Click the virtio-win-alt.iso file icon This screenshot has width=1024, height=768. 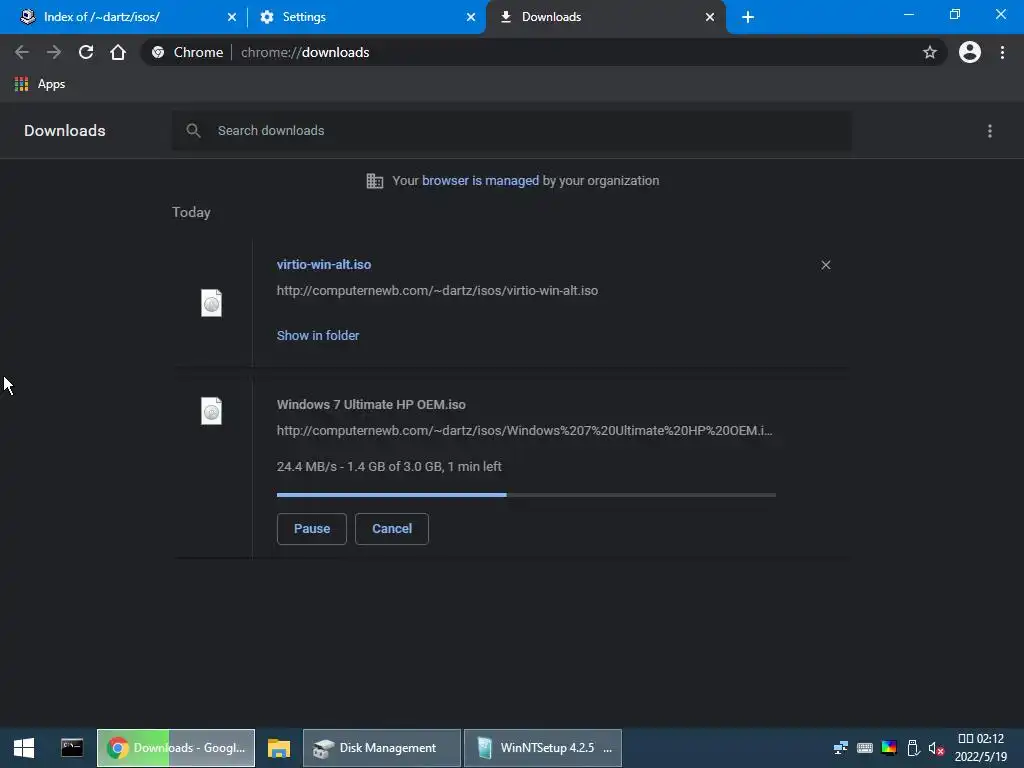(x=211, y=303)
